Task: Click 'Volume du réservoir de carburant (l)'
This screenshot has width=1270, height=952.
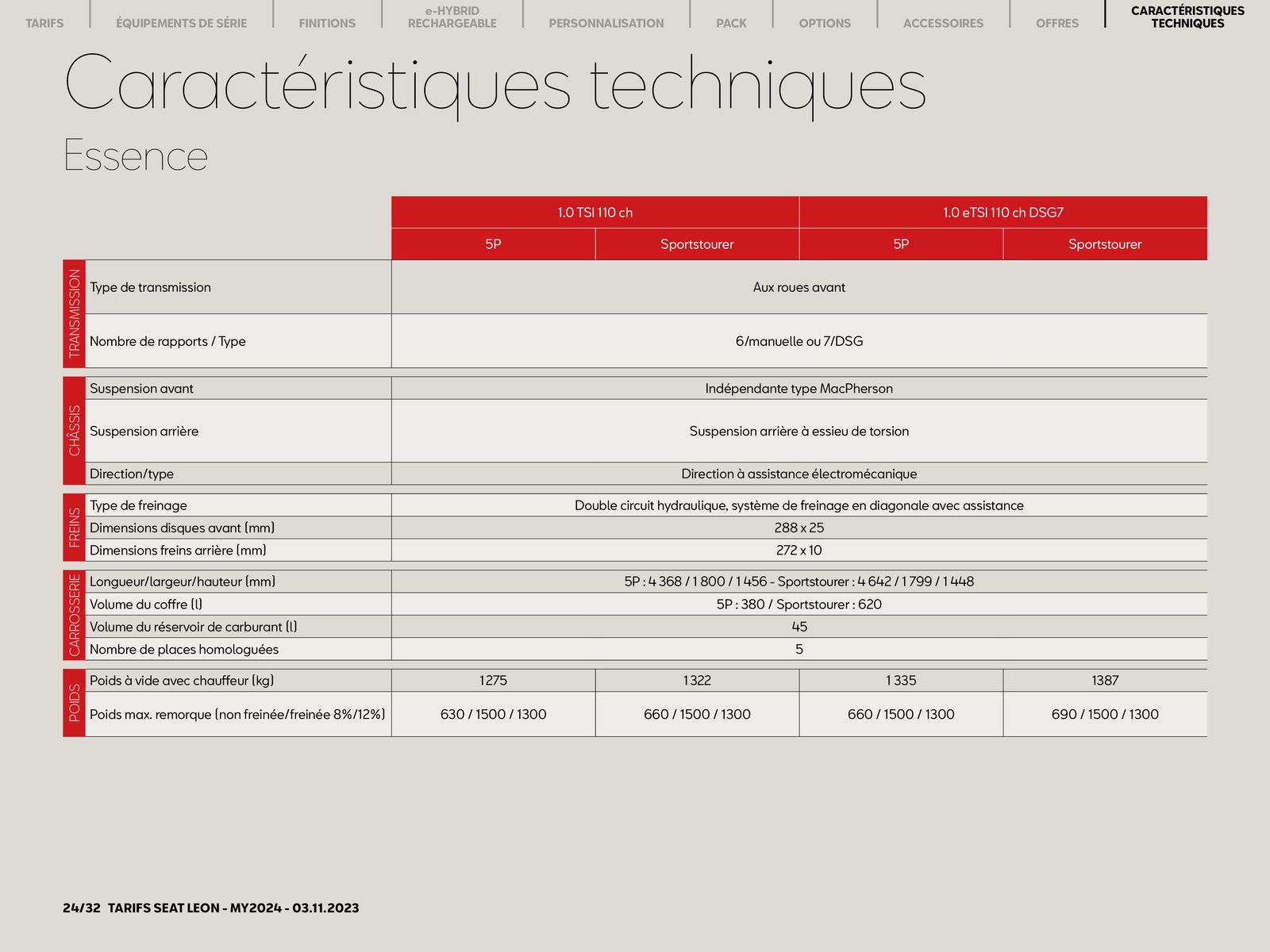Action: pyautogui.click(x=193, y=627)
